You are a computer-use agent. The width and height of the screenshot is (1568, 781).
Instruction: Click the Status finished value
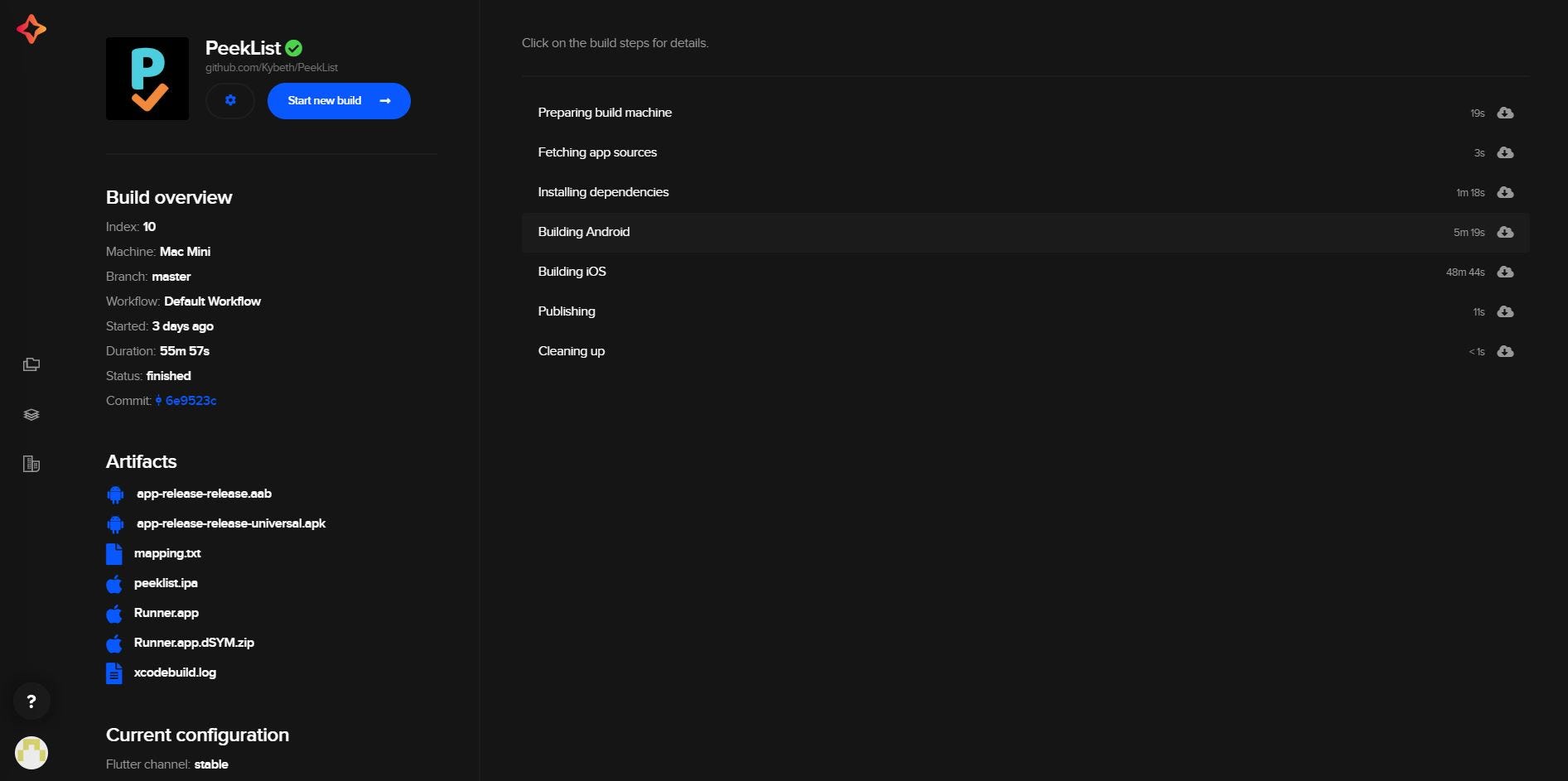coord(169,376)
